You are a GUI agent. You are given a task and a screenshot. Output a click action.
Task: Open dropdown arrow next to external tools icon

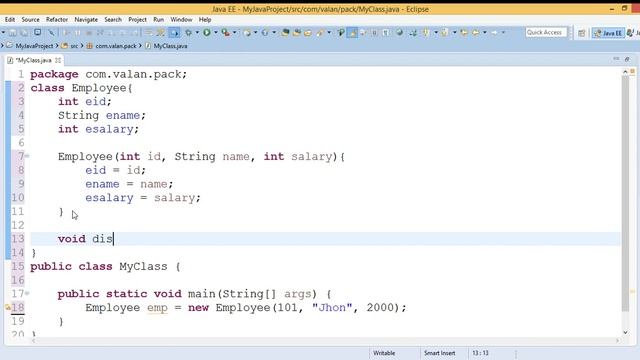coord(234,32)
